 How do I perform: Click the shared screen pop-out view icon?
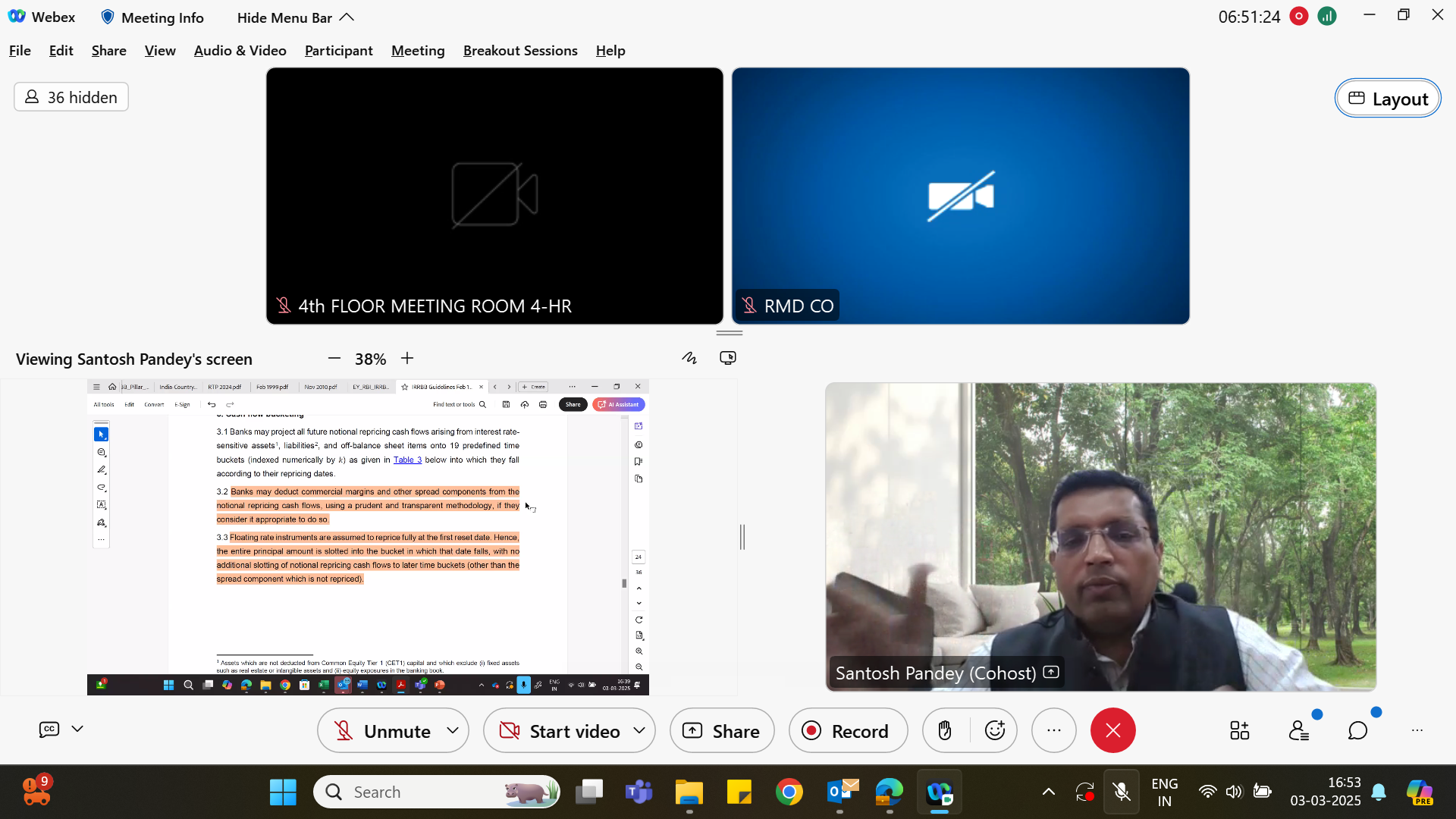pyautogui.click(x=728, y=358)
